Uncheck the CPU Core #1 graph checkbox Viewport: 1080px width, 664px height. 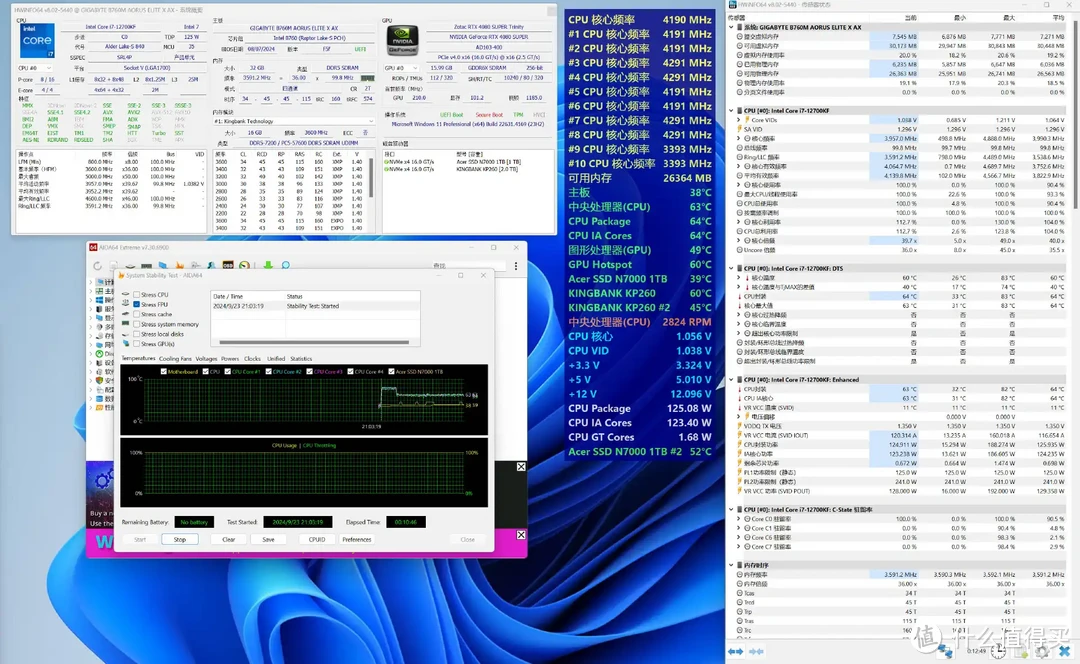(x=227, y=371)
